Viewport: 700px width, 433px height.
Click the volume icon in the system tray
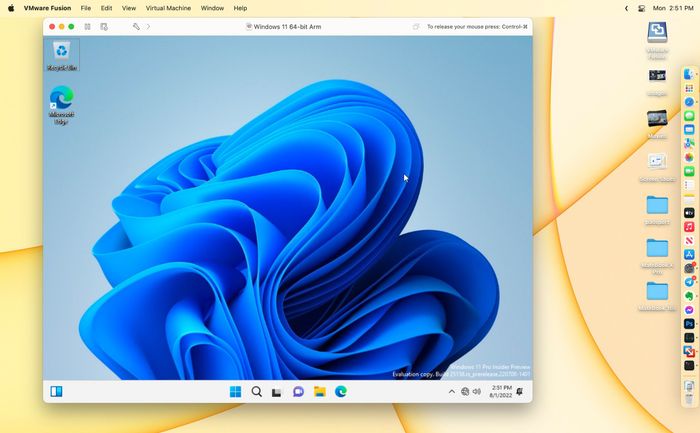(477, 391)
